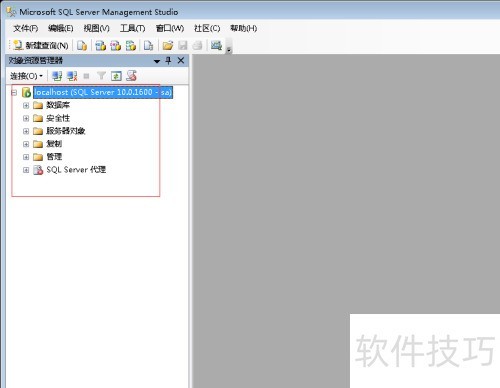The height and width of the screenshot is (388, 500).
Task: Click the greyed Save disk icon
Action: 183,45
